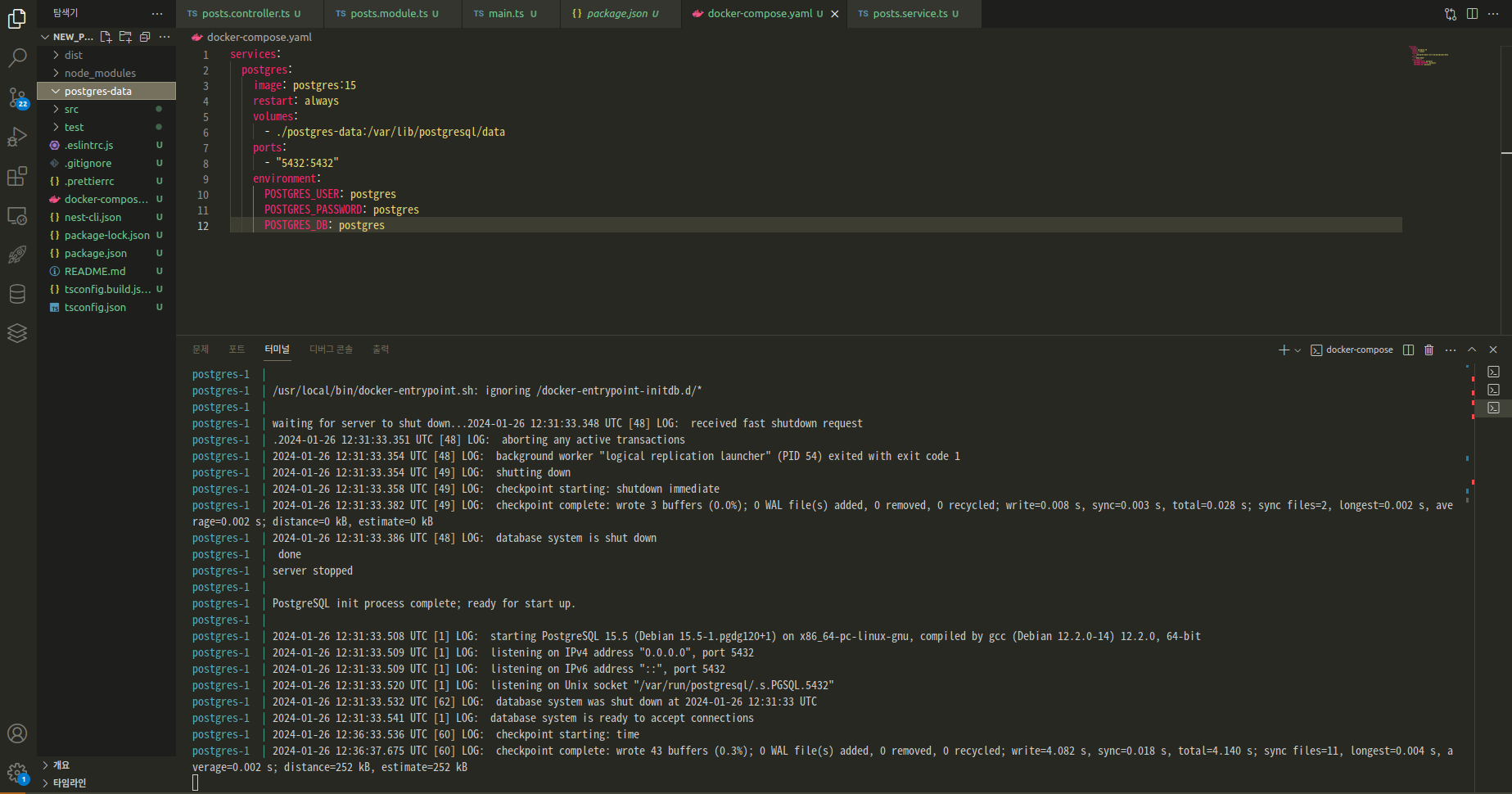
Task: Open package-lock.json in explorer
Action: (106, 235)
